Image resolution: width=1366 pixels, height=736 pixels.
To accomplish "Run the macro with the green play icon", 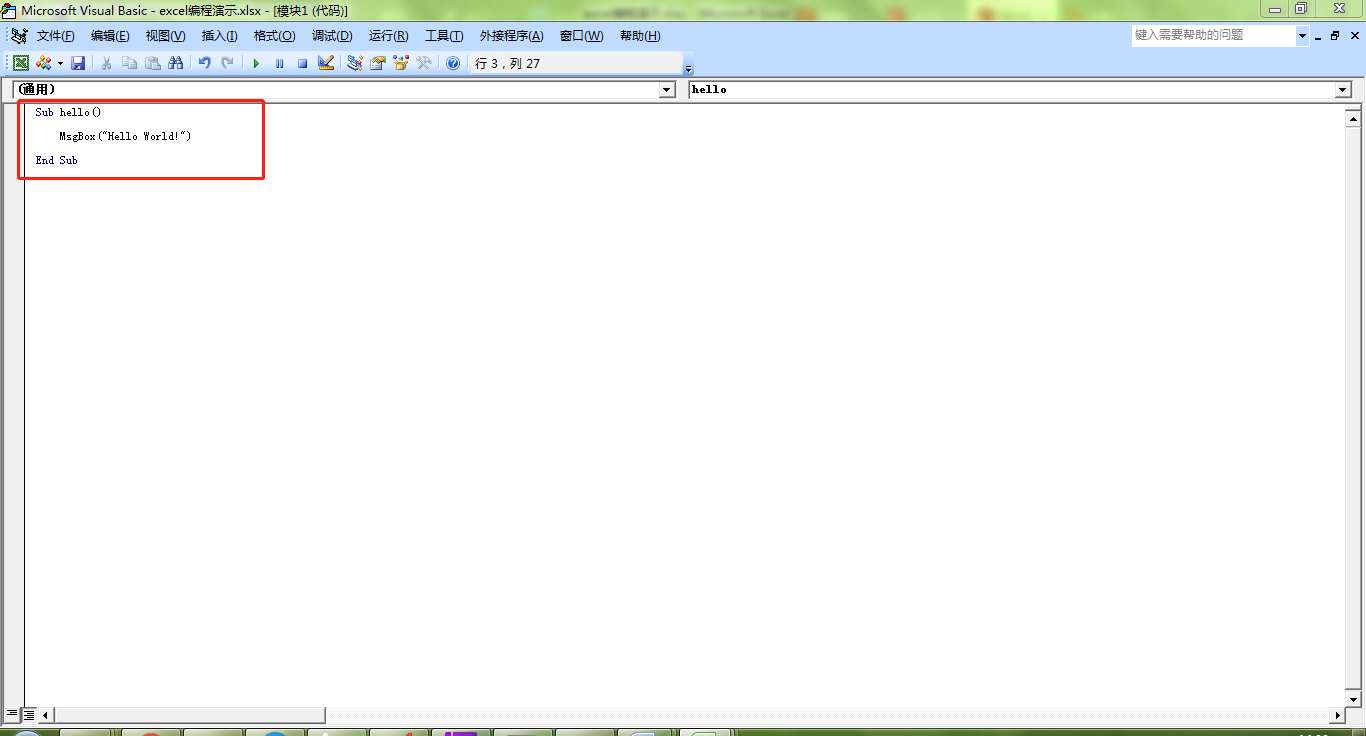I will (256, 63).
